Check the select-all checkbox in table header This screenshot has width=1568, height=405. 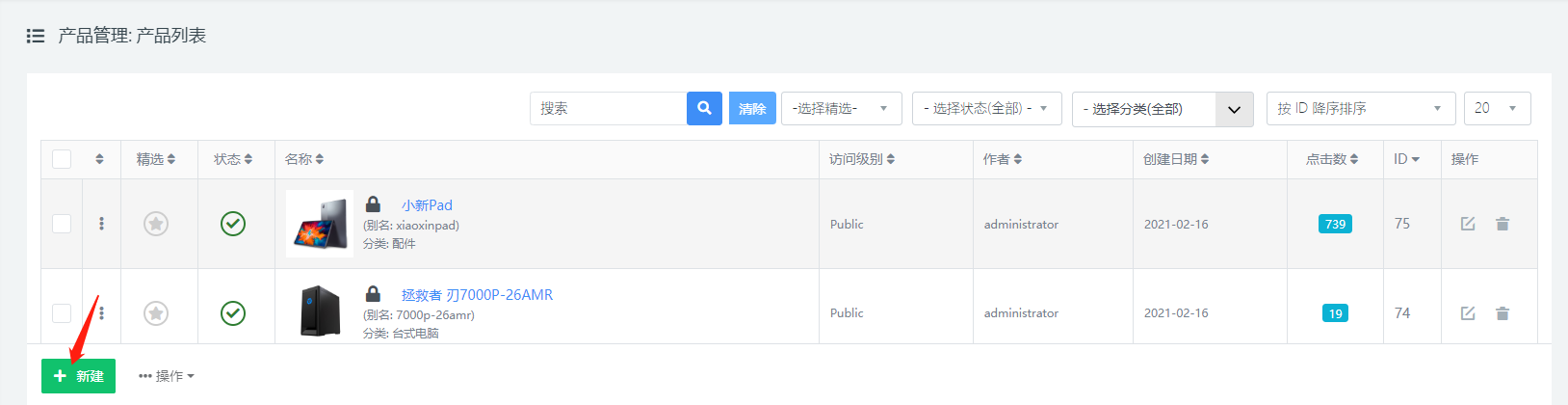62,159
